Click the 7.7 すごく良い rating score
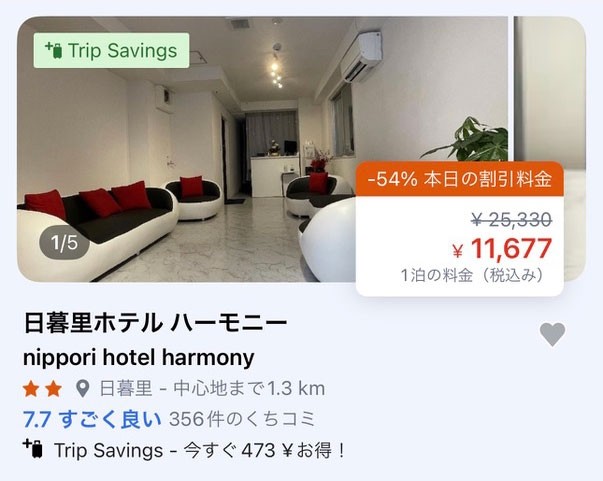 tap(92, 419)
